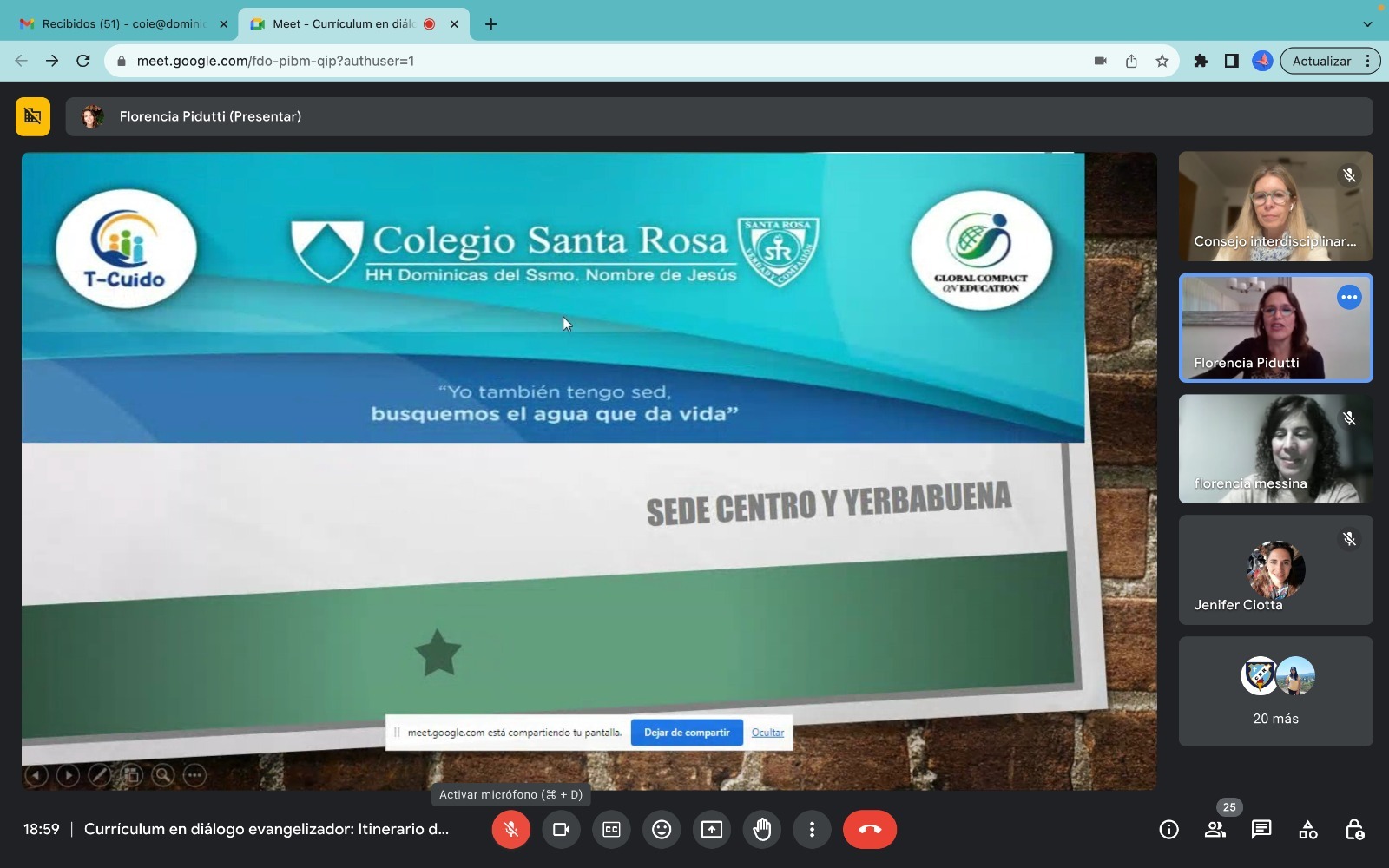Click the Ocultar link

click(x=767, y=733)
